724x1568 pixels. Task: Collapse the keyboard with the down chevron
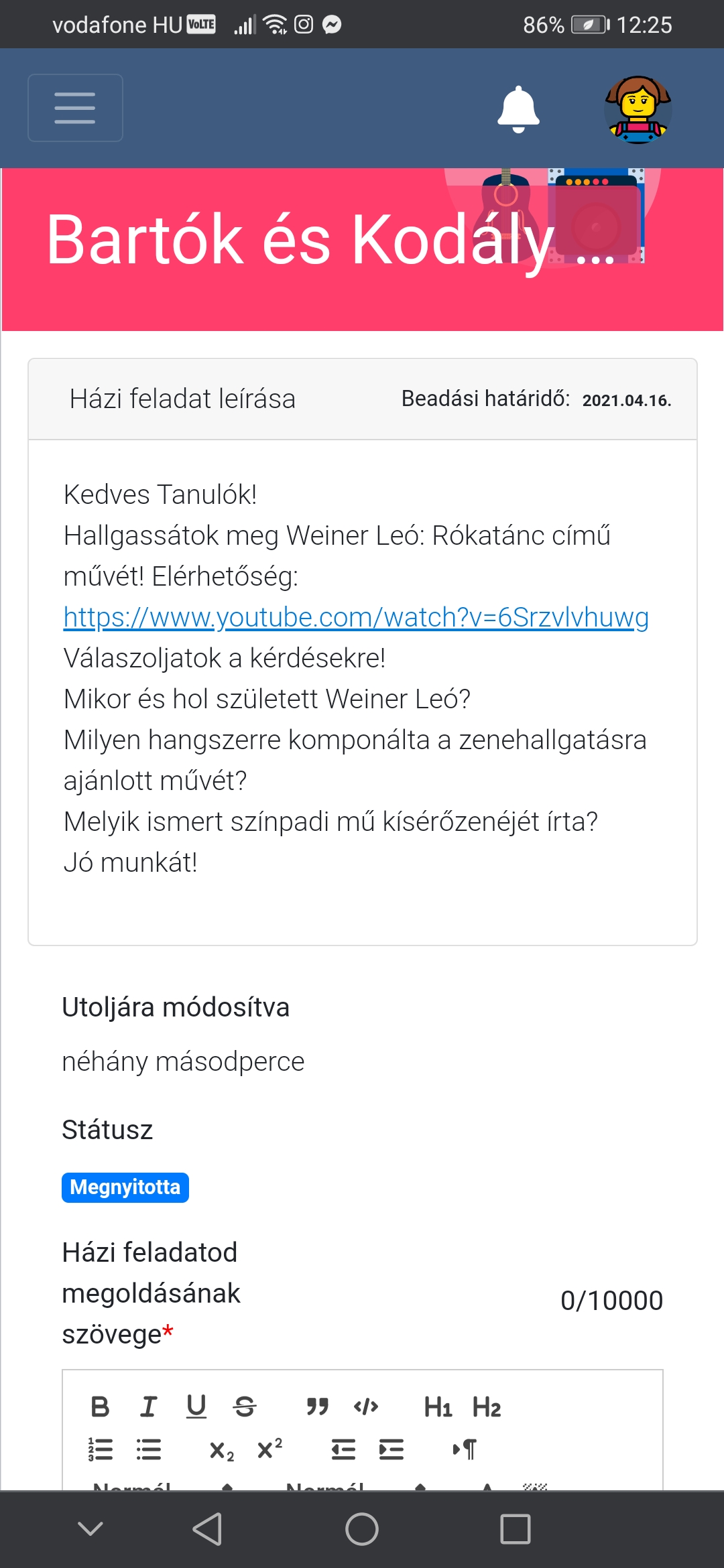click(90, 1528)
